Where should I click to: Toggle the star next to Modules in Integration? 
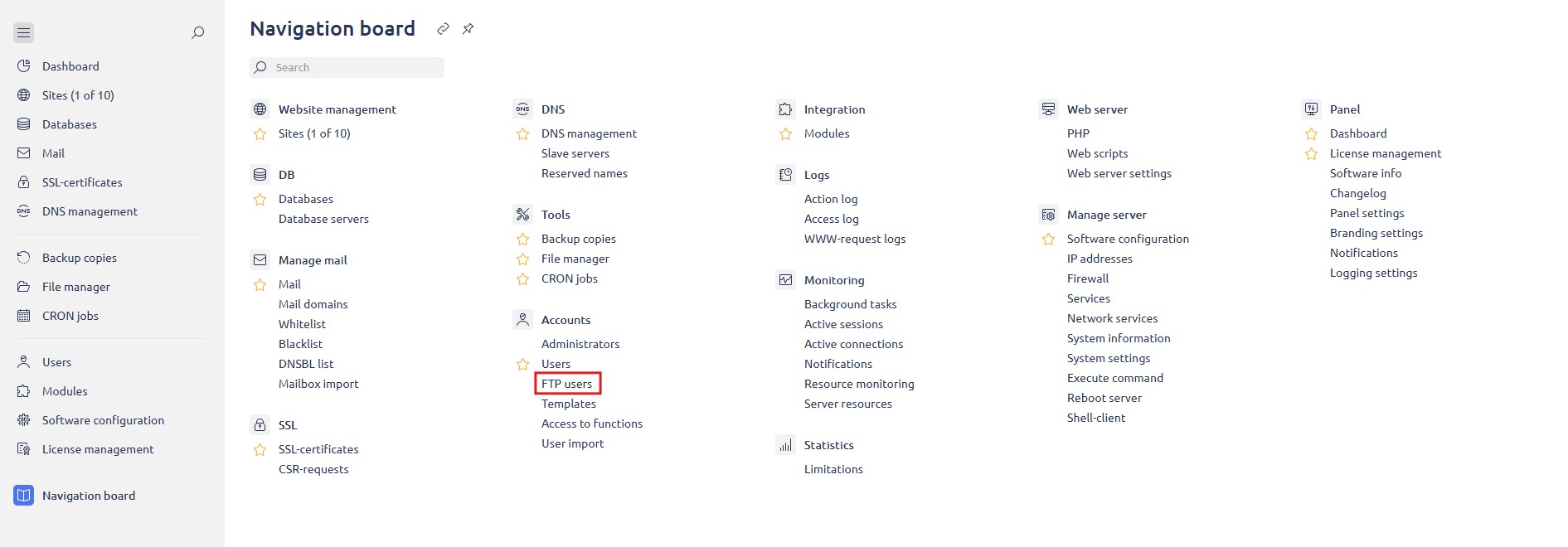coord(785,133)
